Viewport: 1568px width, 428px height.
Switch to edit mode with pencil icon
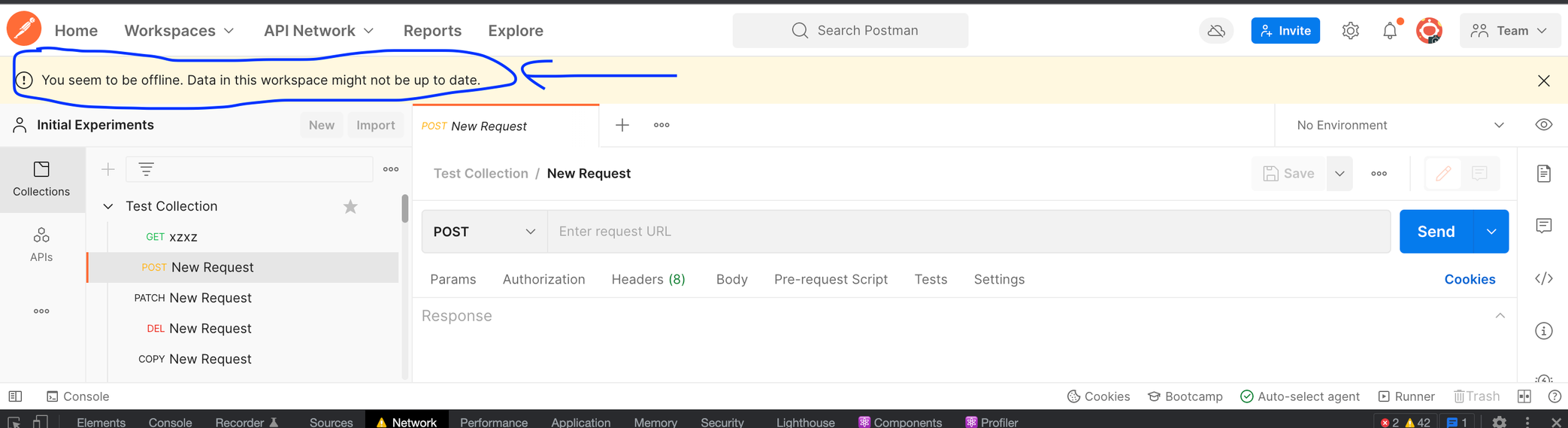1443,174
